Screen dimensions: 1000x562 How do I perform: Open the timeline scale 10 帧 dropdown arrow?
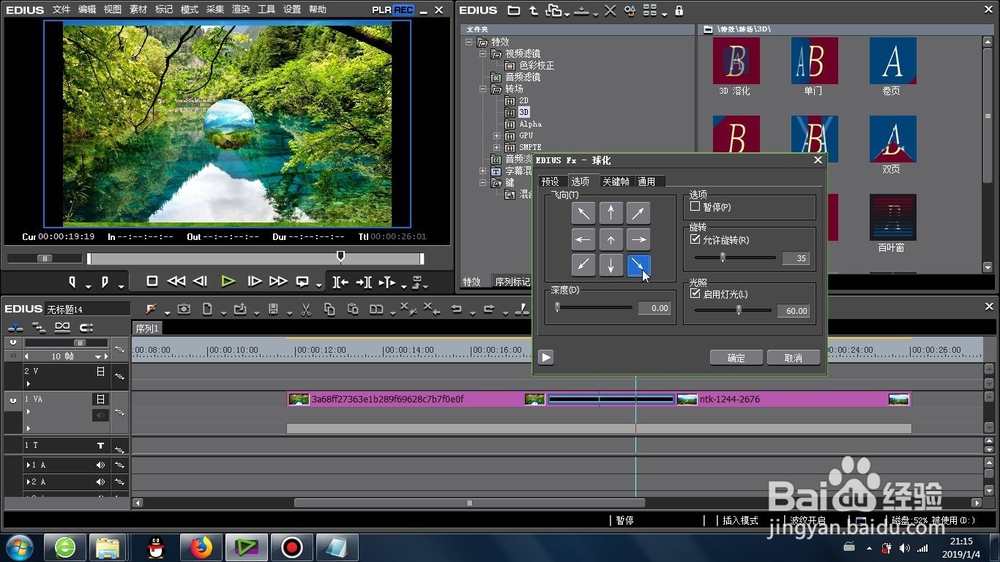(x=98, y=357)
